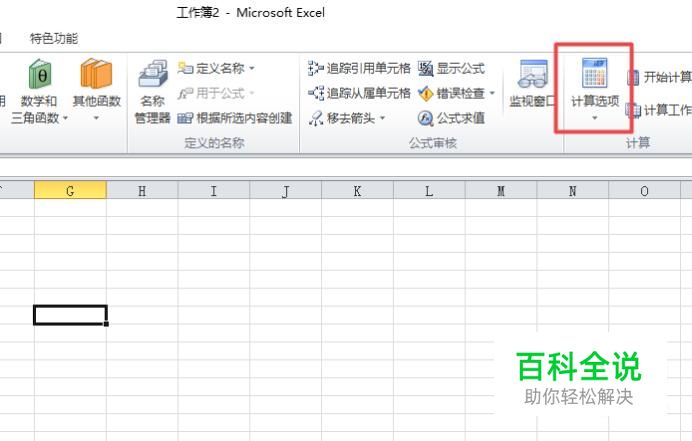Viewport: 692px width, 441px height.
Task: Click the fill handle of the selected cell
Action: pyautogui.click(x=106, y=324)
